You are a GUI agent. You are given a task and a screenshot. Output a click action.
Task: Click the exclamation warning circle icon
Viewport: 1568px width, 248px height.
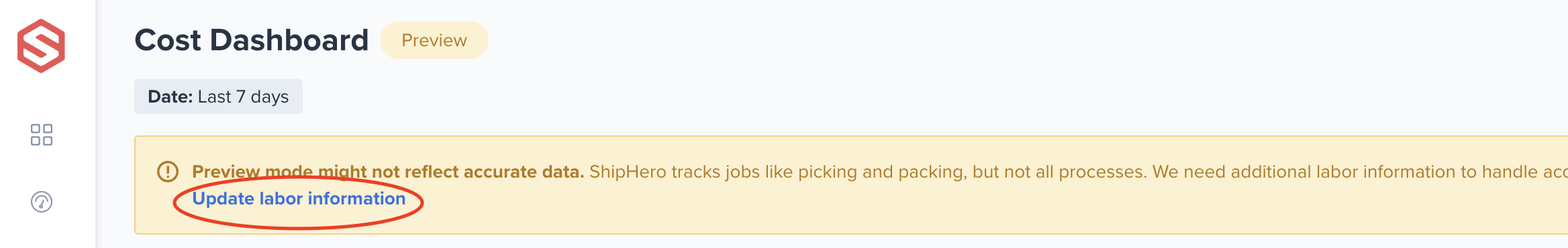(168, 172)
